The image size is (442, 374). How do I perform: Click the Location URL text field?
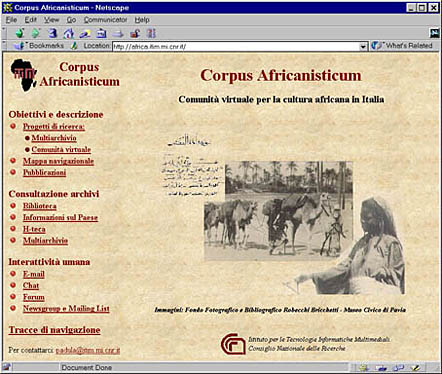236,46
